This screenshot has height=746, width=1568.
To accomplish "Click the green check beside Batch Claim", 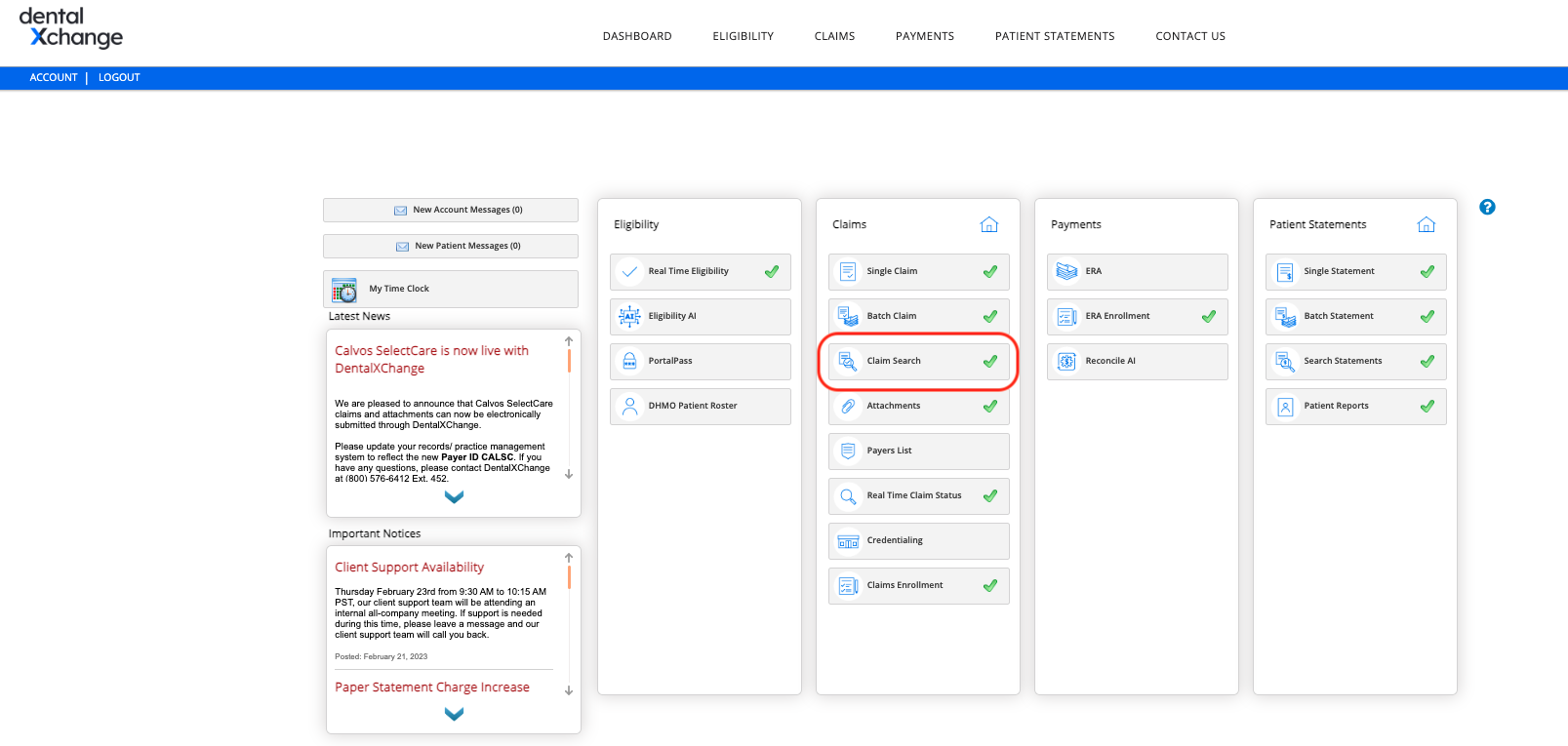I will [x=990, y=316].
